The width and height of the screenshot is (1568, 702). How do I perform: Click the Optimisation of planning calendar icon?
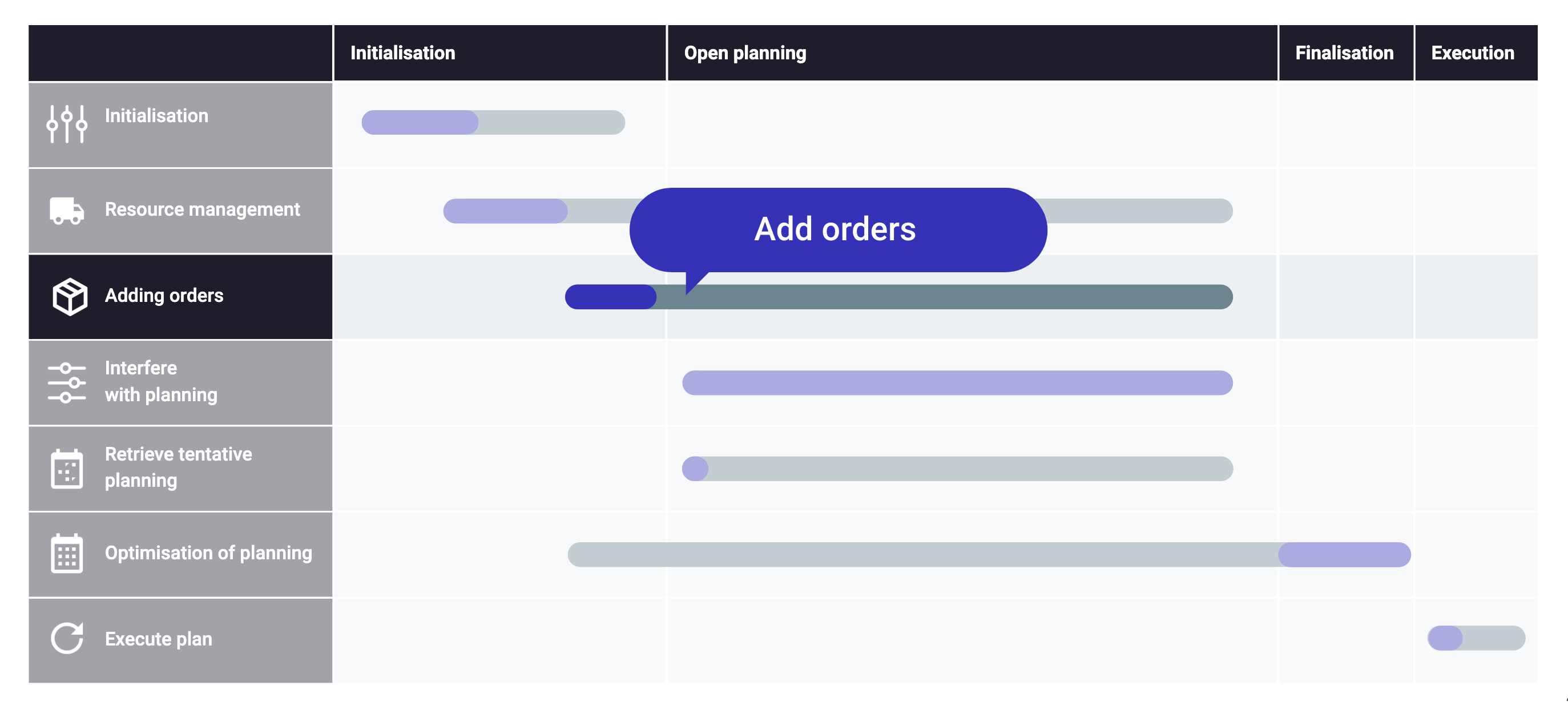67,554
